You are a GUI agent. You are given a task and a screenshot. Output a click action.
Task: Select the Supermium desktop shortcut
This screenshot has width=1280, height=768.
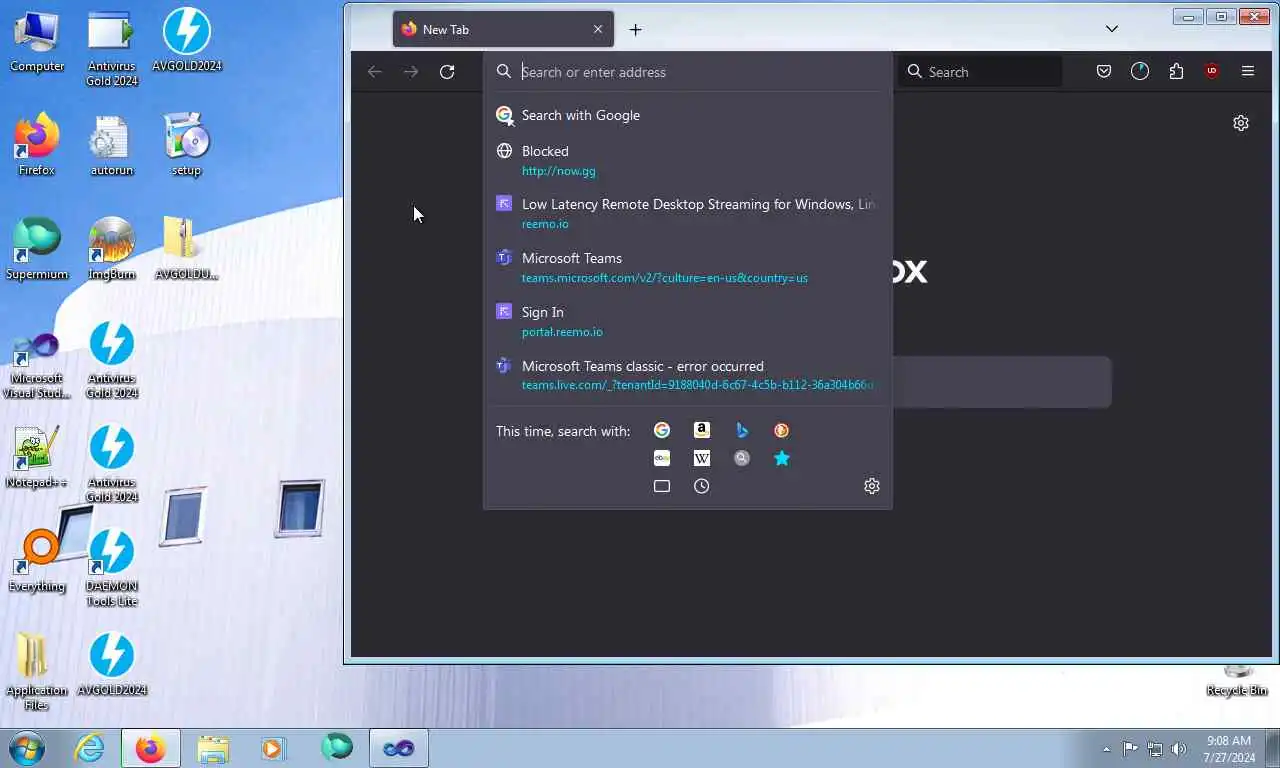click(x=37, y=250)
